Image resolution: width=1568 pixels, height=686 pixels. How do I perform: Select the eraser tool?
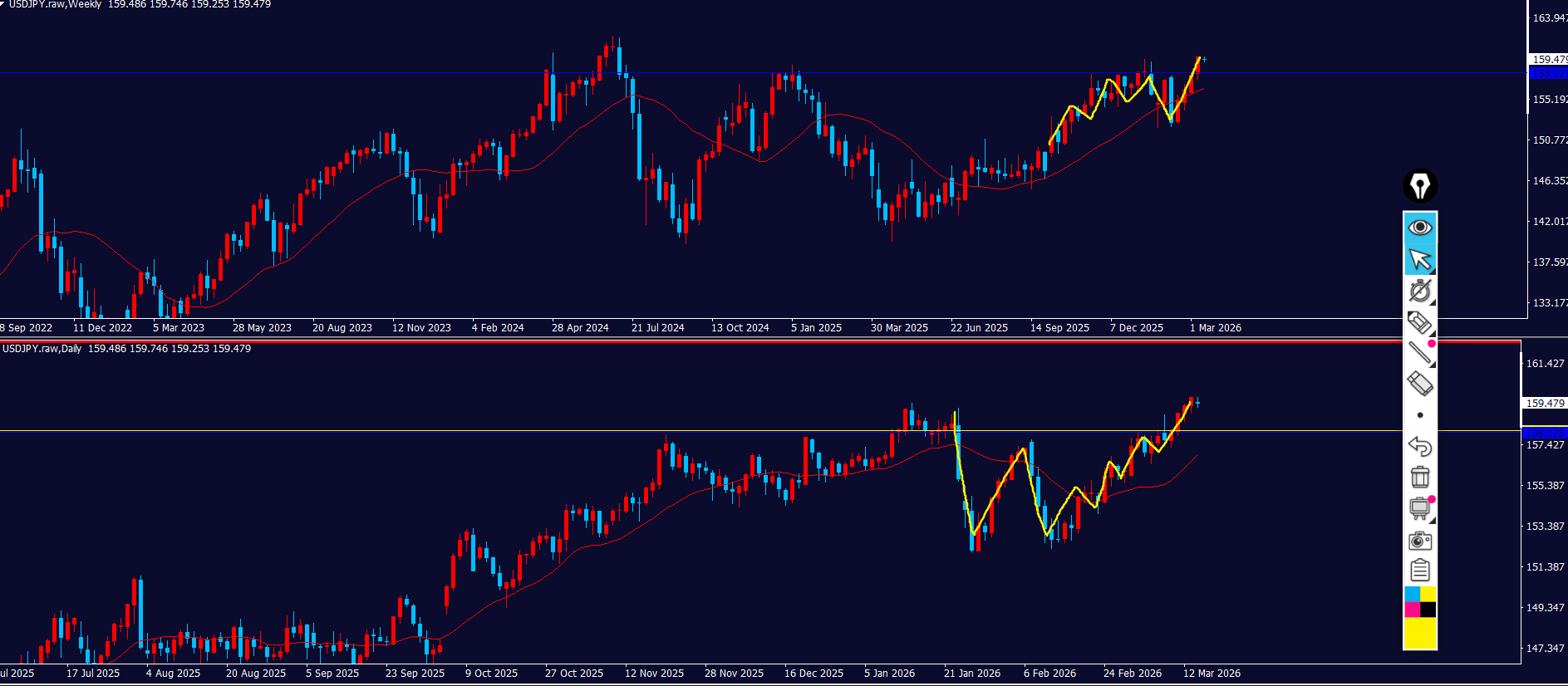1419,384
